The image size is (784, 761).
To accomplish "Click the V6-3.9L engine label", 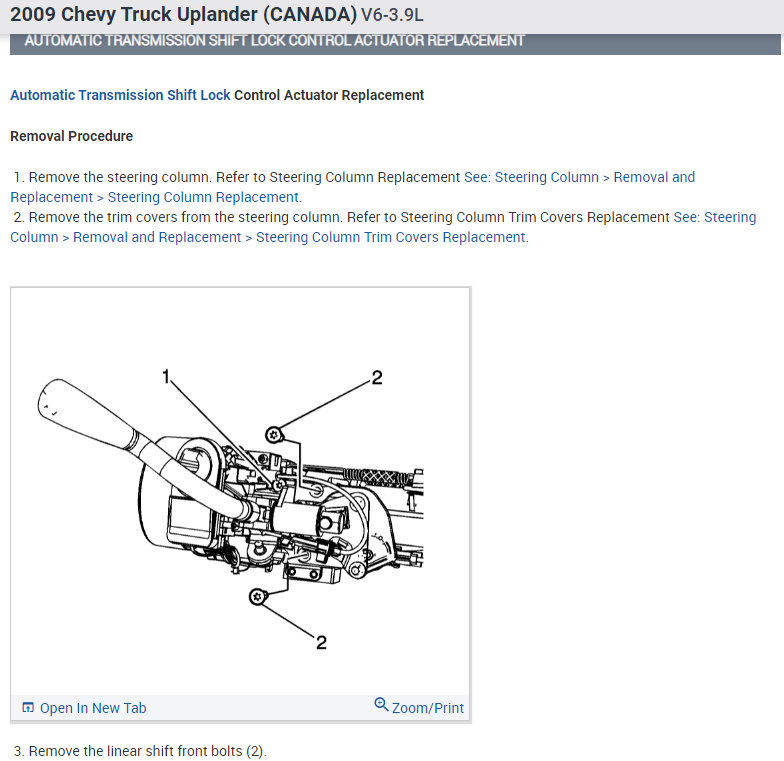I will [x=399, y=17].
